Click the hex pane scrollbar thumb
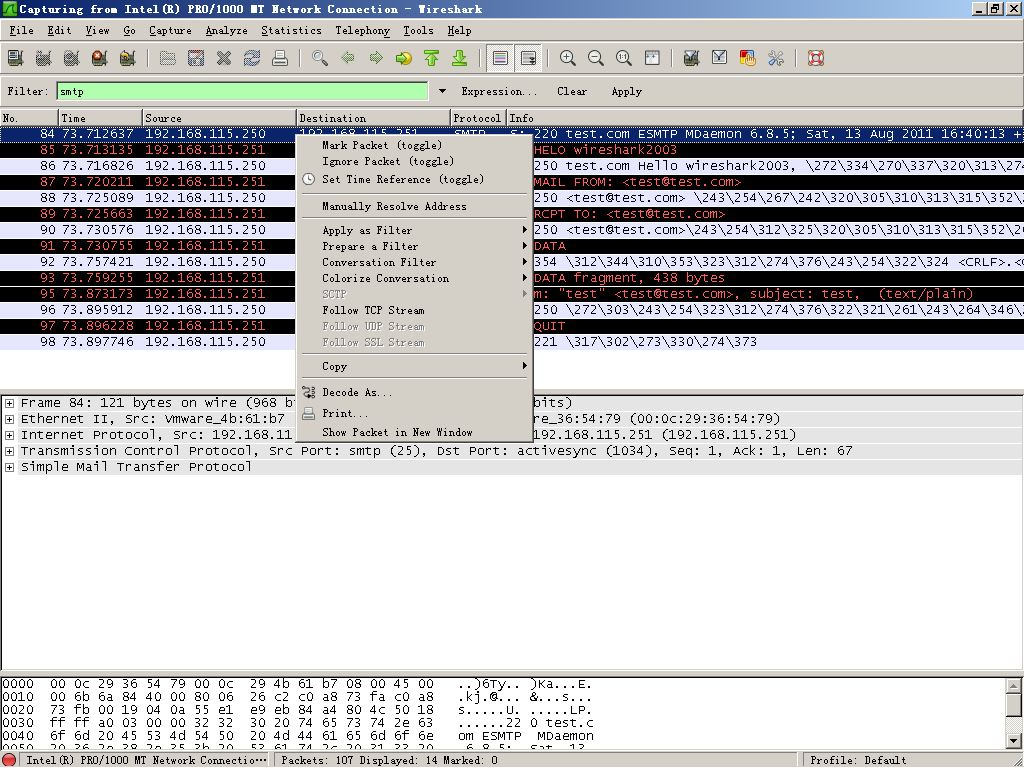The height and width of the screenshot is (768, 1024). point(1014,705)
